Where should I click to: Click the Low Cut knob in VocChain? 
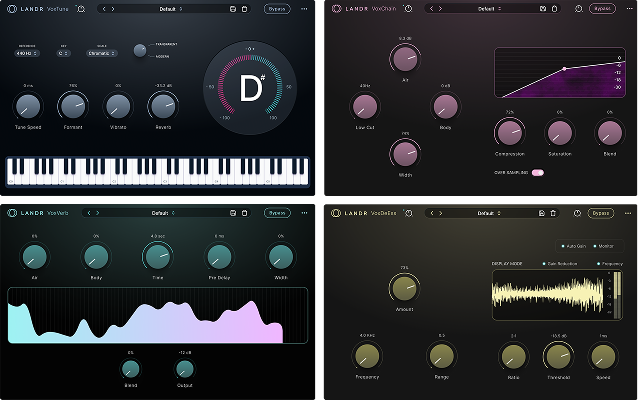pos(365,107)
